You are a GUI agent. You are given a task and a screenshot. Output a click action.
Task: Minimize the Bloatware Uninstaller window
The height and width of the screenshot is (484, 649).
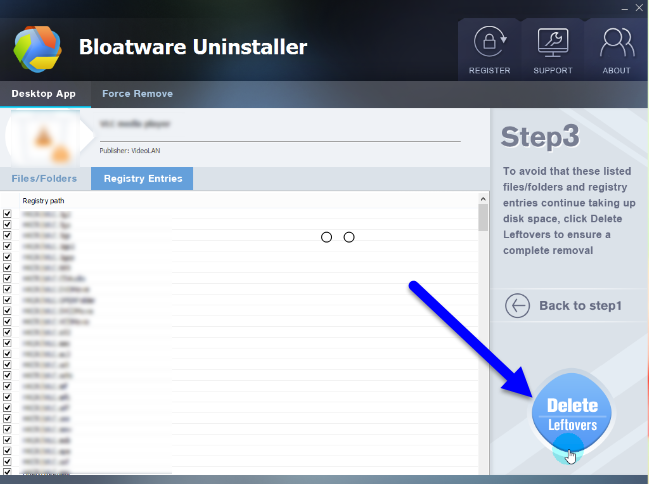pos(625,8)
